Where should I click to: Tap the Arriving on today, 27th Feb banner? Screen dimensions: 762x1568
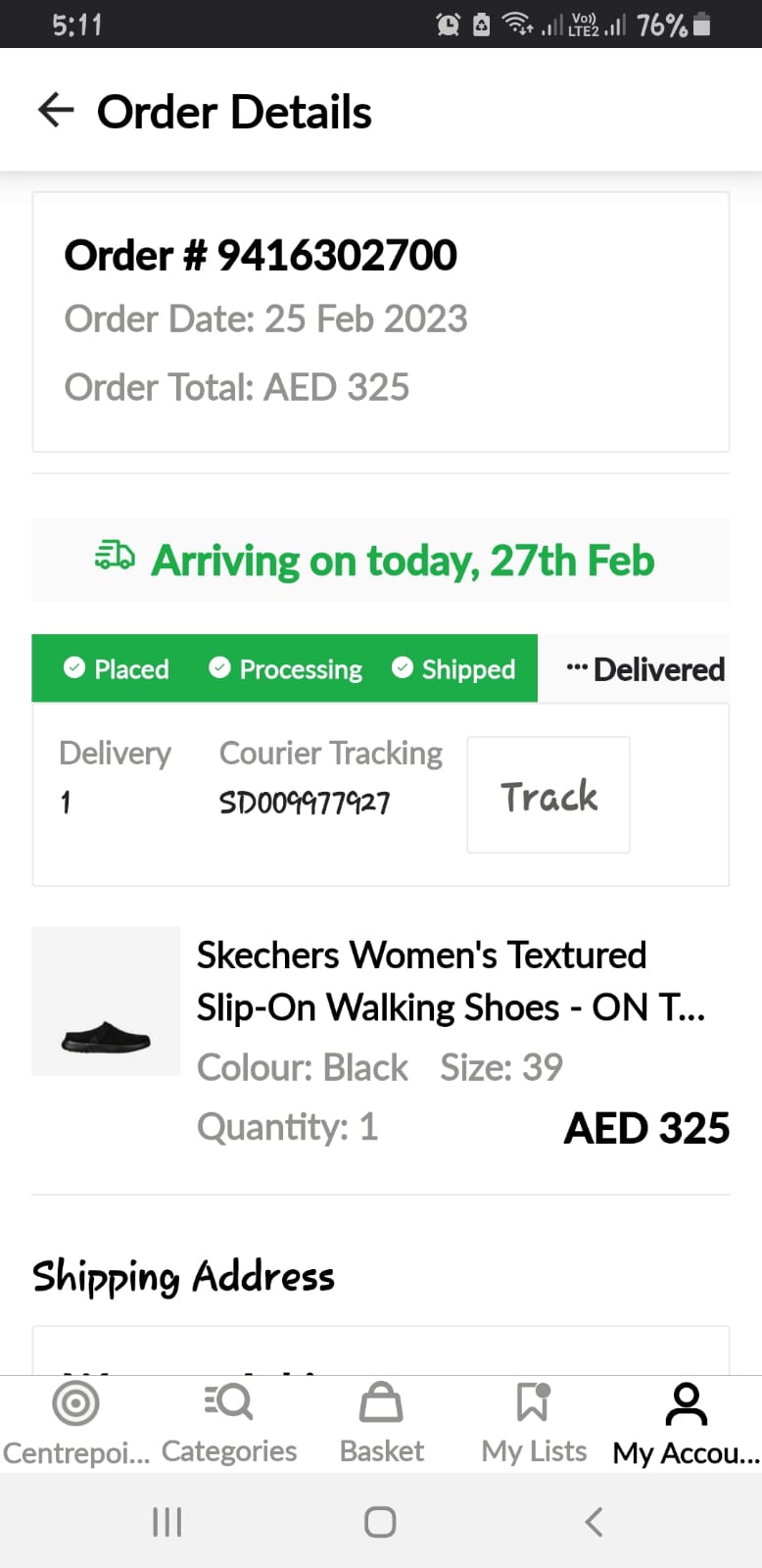(402, 561)
